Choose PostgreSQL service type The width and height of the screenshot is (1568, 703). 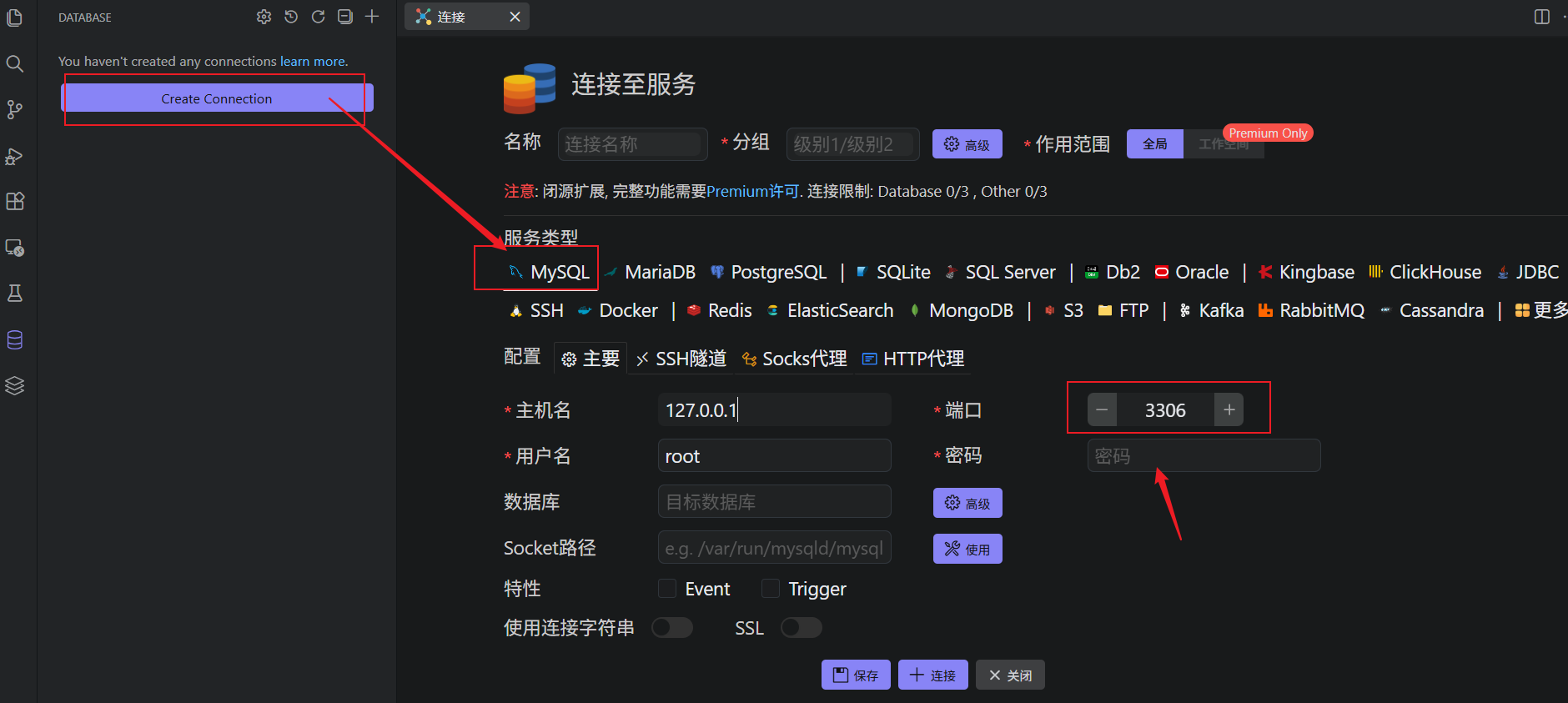tap(768, 273)
